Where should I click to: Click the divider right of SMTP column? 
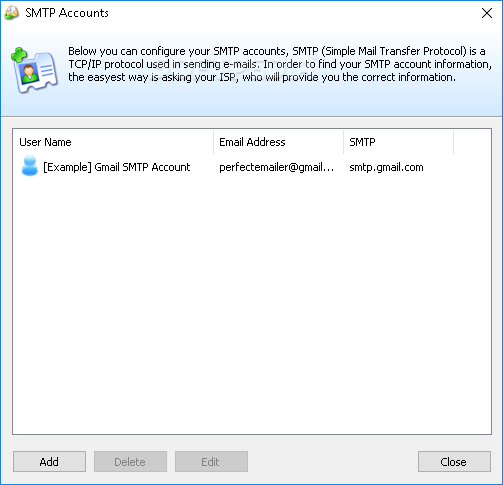tap(453, 142)
